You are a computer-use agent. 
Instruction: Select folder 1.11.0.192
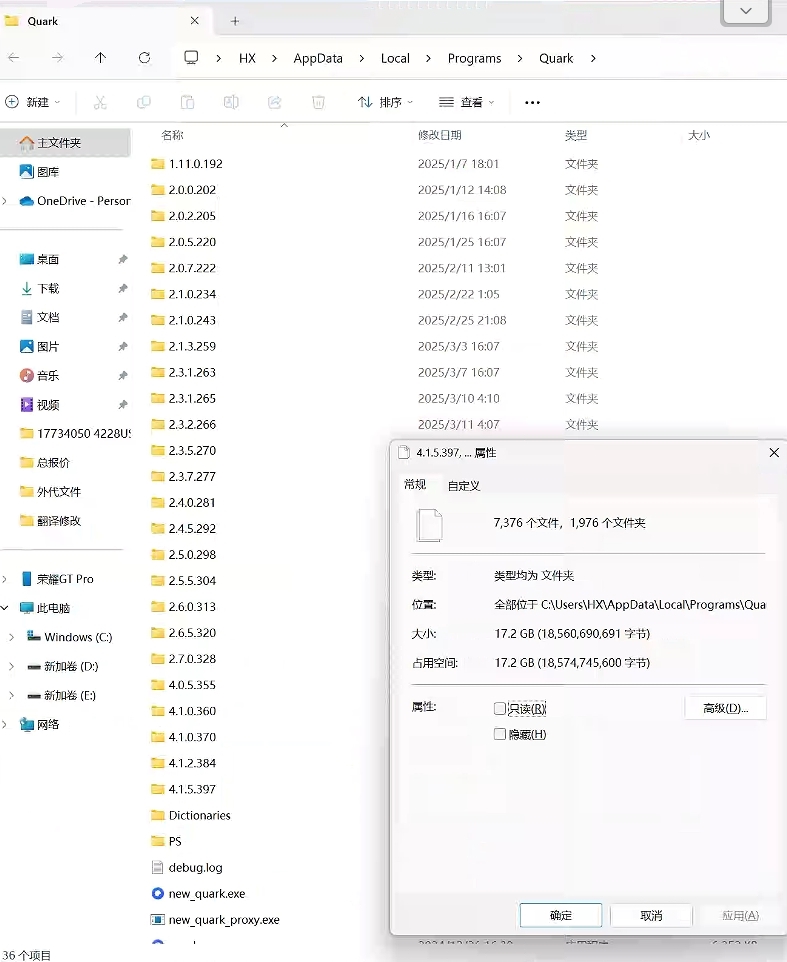(x=187, y=164)
